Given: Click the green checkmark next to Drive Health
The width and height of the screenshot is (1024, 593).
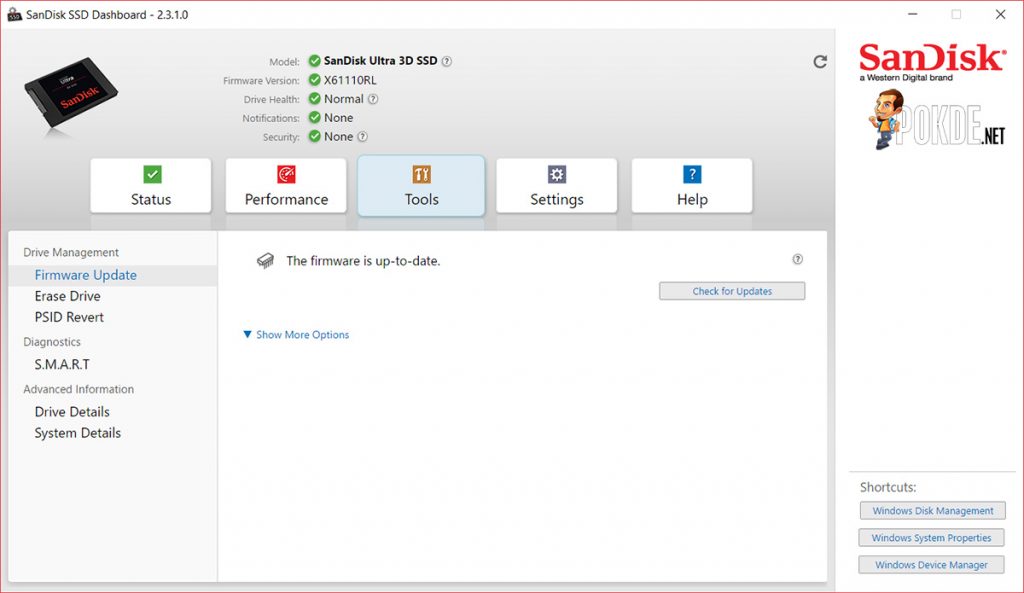Looking at the screenshot, I should [x=315, y=99].
